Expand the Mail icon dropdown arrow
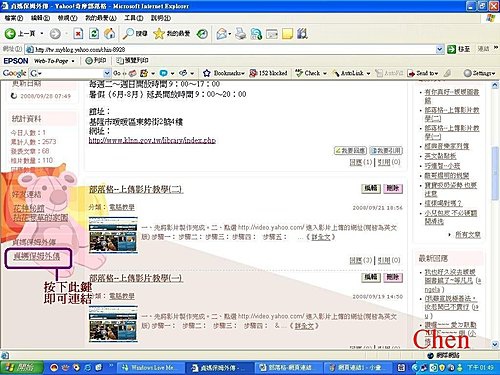This screenshot has height=375, width=500. click(x=229, y=34)
